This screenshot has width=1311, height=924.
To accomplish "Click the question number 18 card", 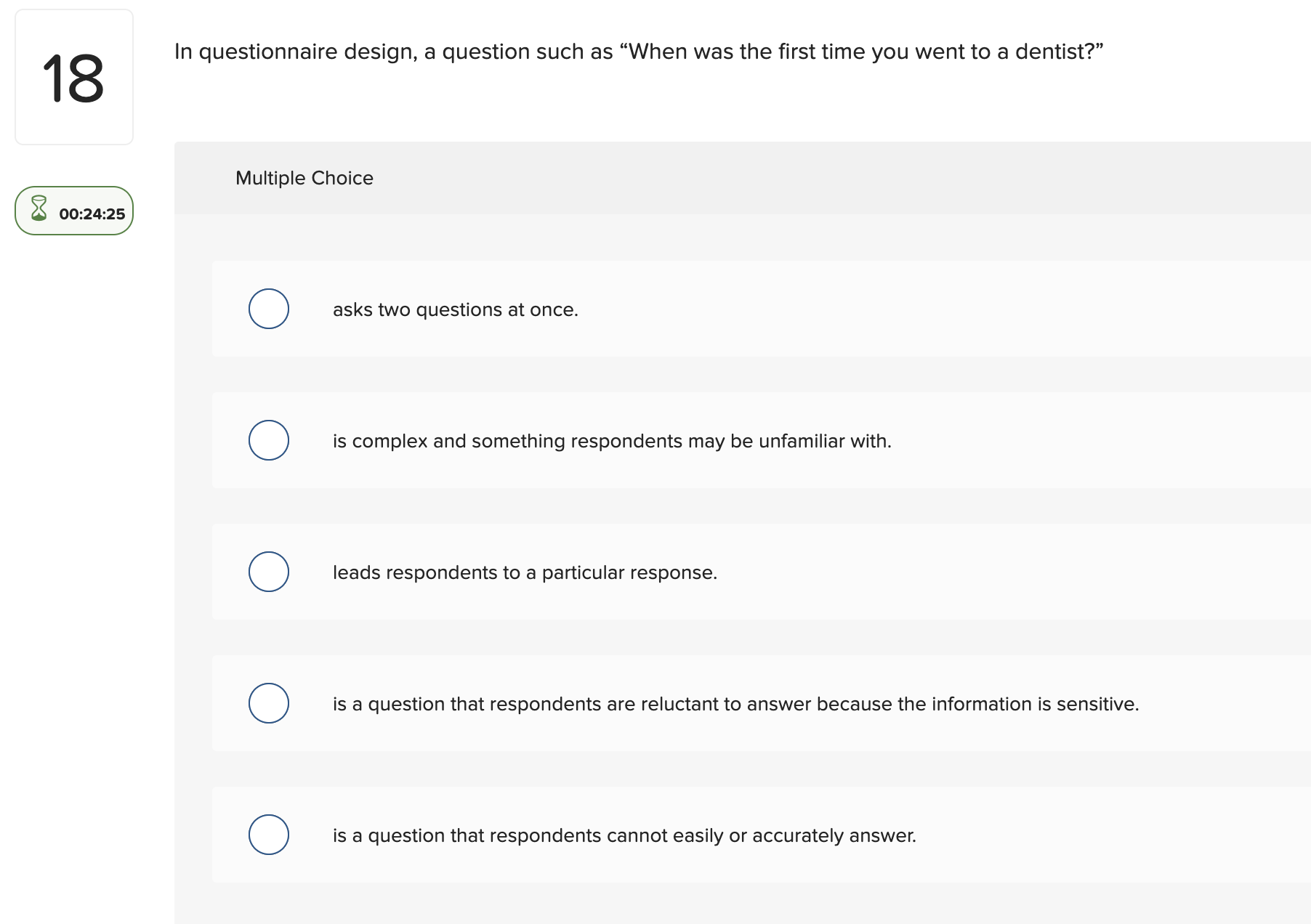I will pos(73,76).
